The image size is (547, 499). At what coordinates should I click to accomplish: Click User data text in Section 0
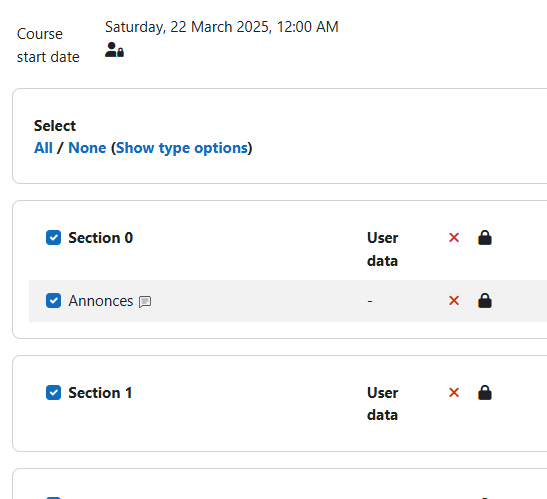coord(383,249)
